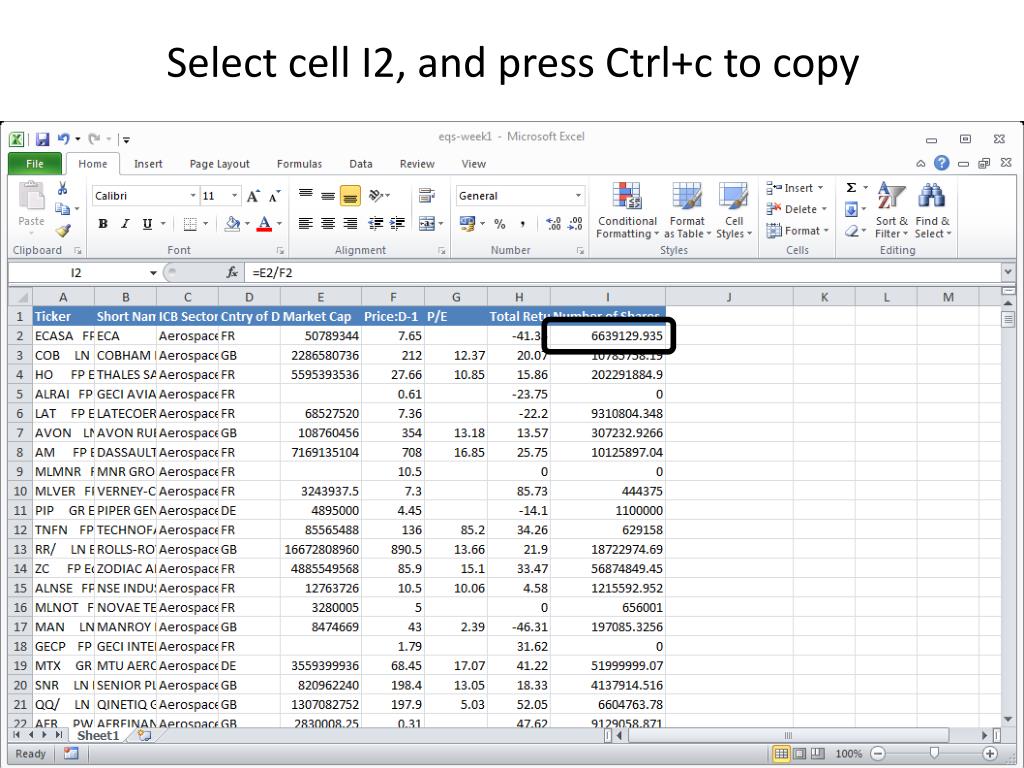Click the Font Color red A icon

coord(264,224)
